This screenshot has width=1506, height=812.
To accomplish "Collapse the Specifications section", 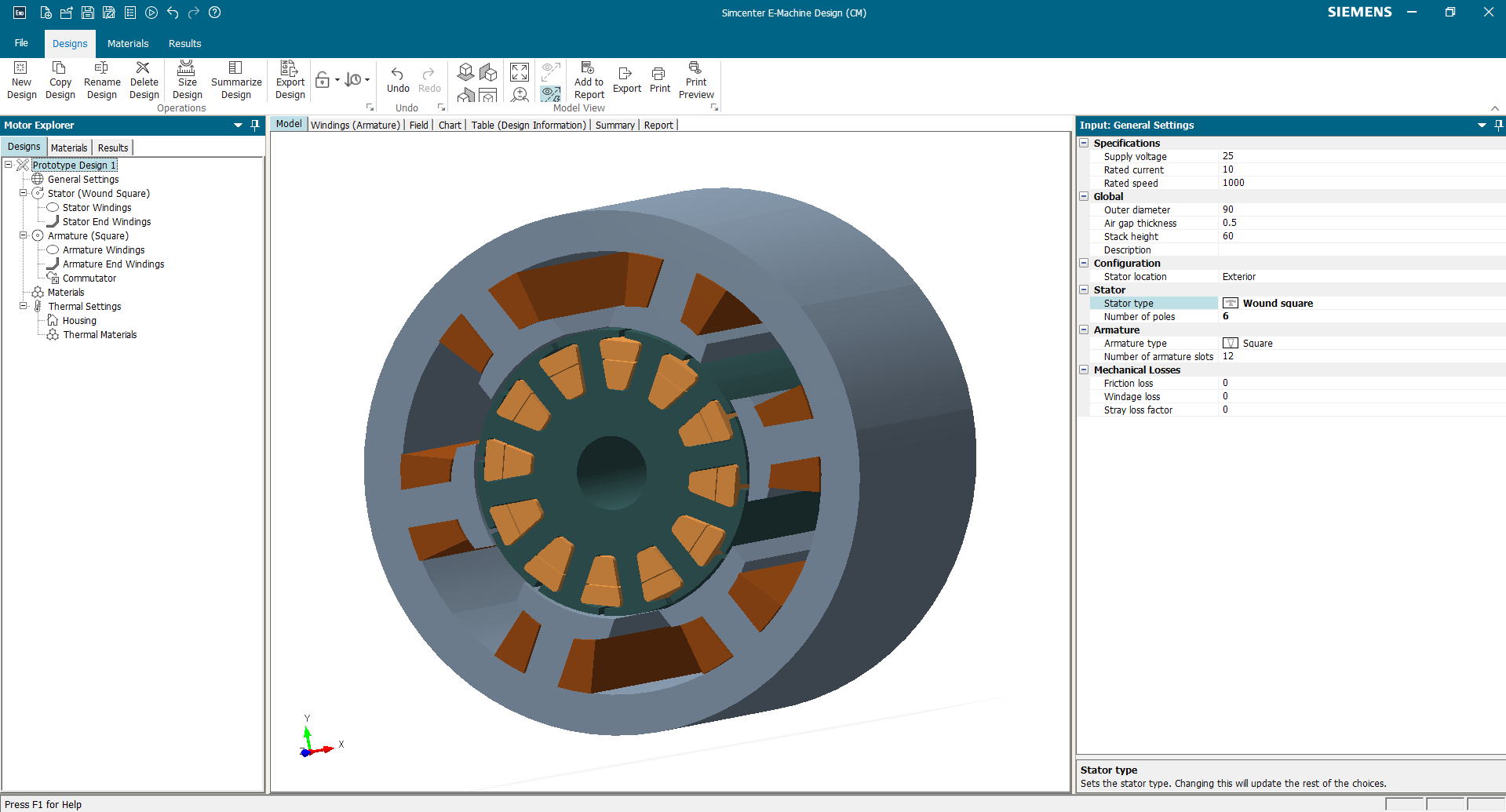I will [1085, 143].
